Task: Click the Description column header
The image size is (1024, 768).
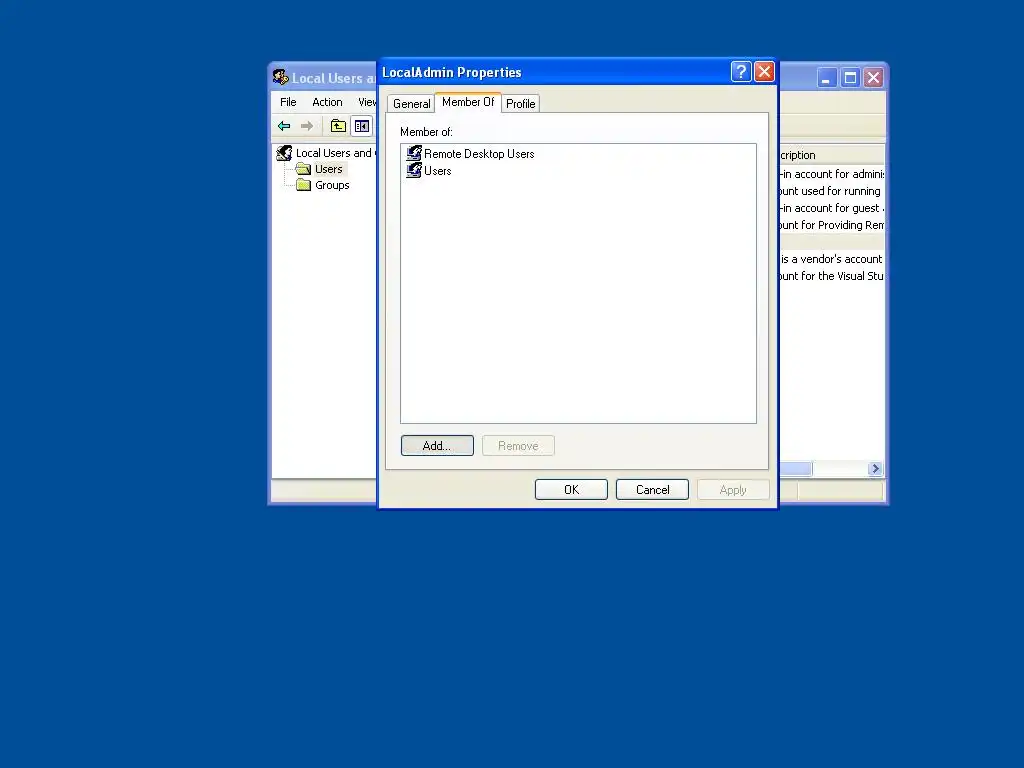Action: click(x=831, y=155)
